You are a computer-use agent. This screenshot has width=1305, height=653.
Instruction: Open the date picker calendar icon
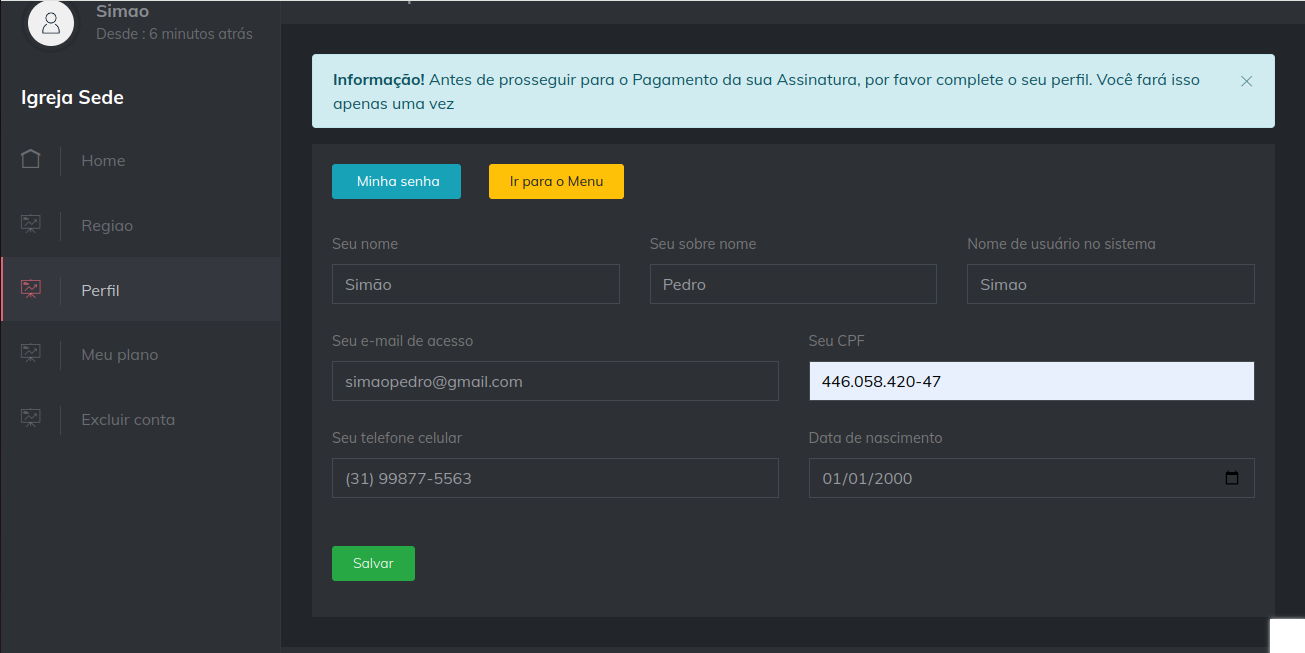click(x=1232, y=478)
